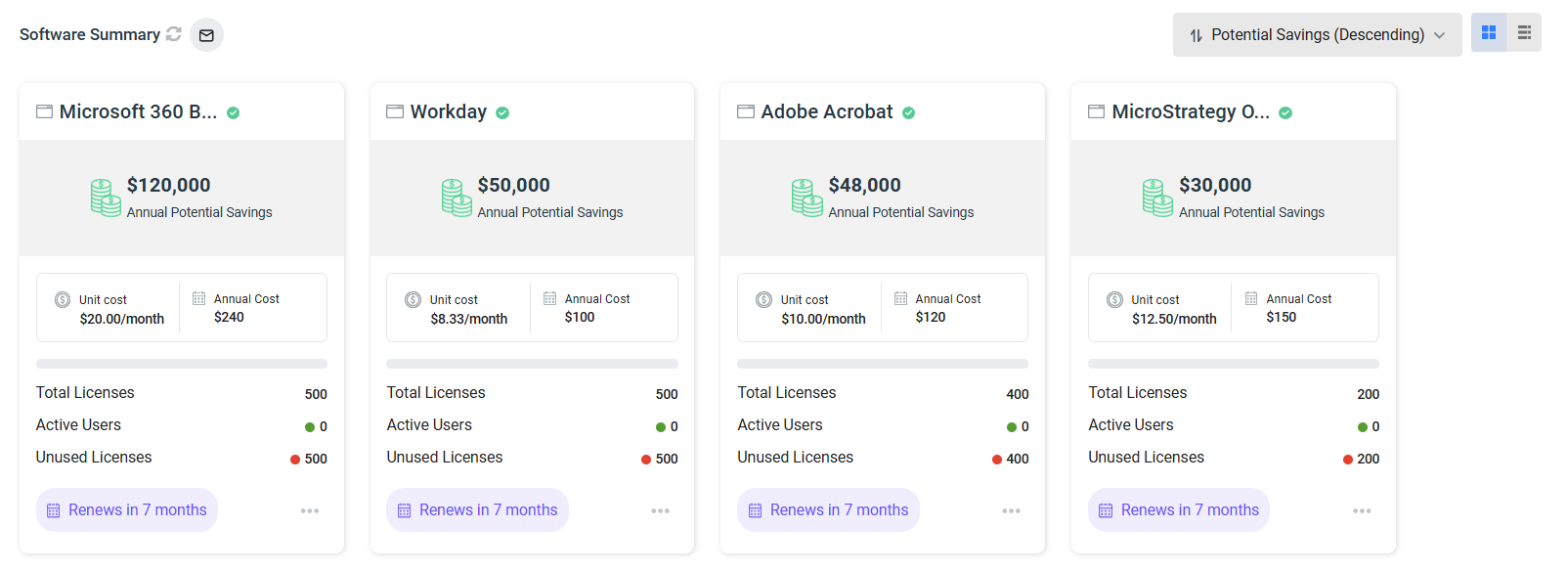Open the more options menu on MicroStrategy card

point(1363,510)
